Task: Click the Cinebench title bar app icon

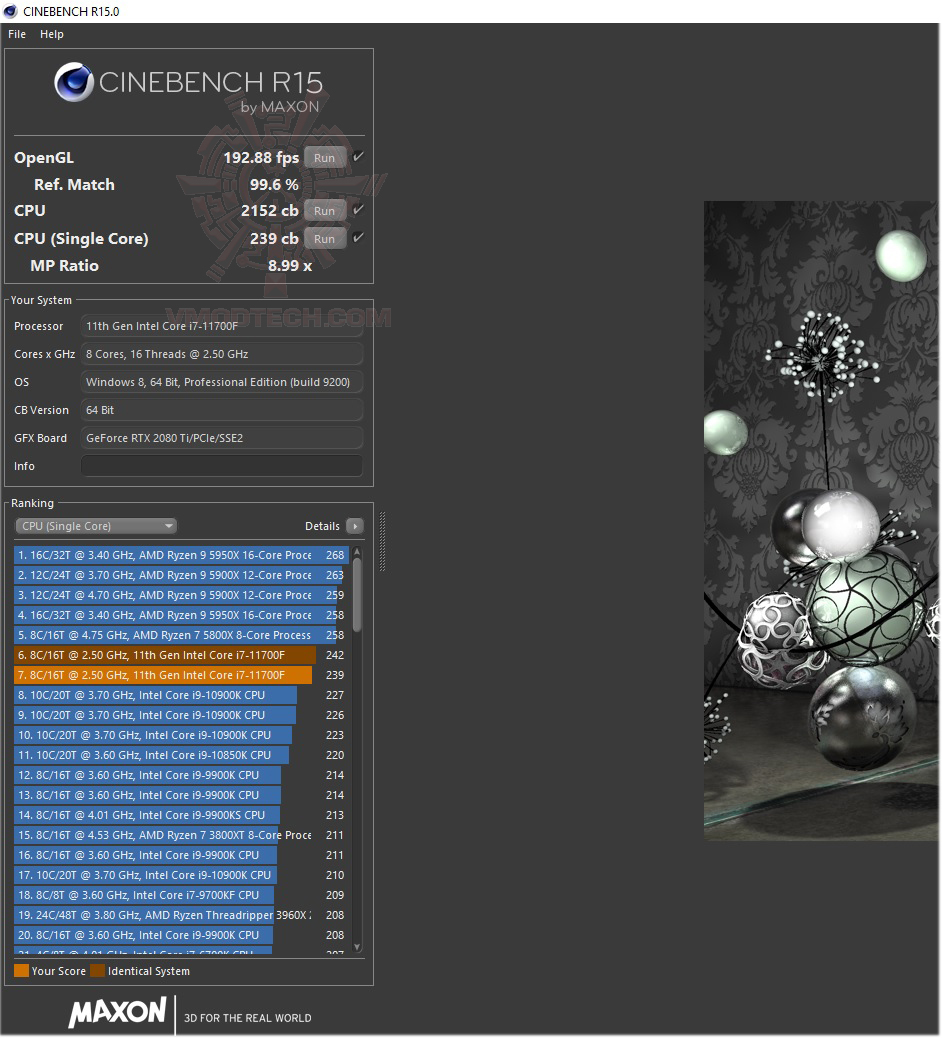Action: click(x=10, y=11)
